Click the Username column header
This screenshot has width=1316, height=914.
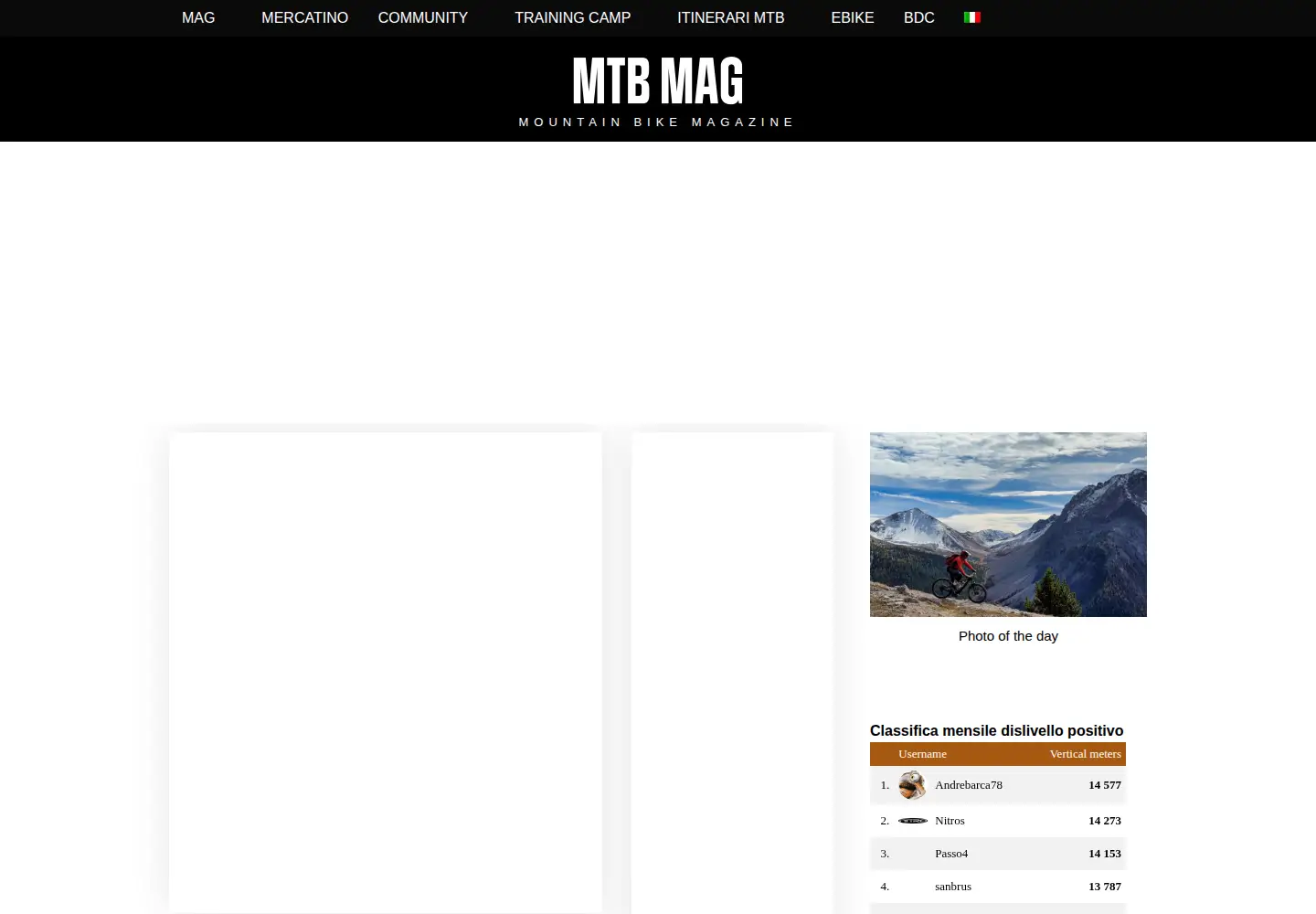tap(922, 754)
